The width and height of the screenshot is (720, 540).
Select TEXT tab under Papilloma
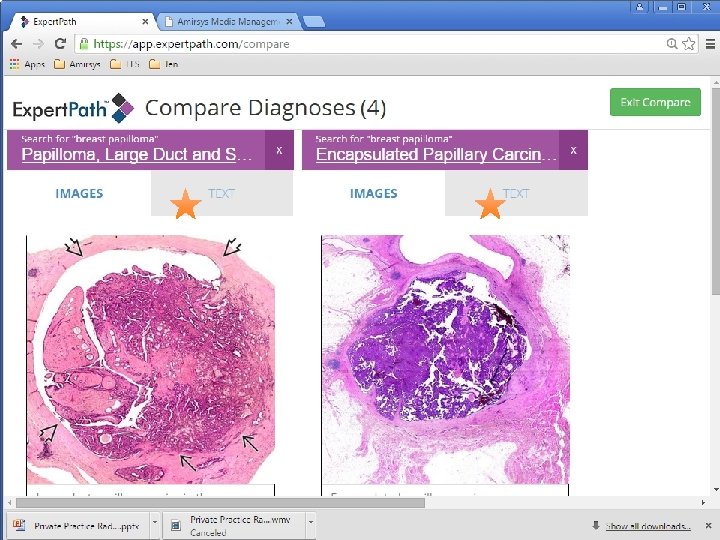click(x=222, y=193)
